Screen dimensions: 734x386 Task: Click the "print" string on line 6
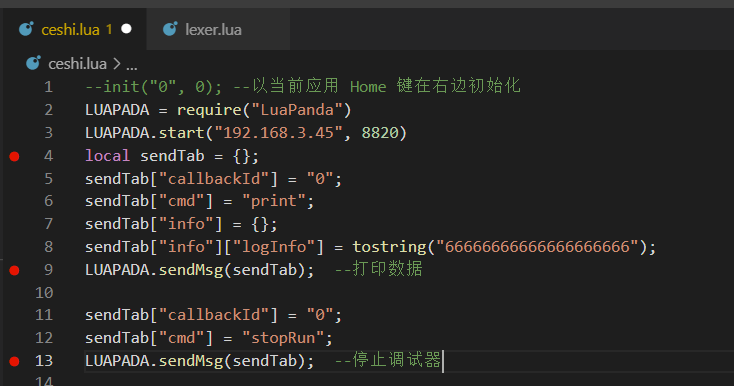274,201
